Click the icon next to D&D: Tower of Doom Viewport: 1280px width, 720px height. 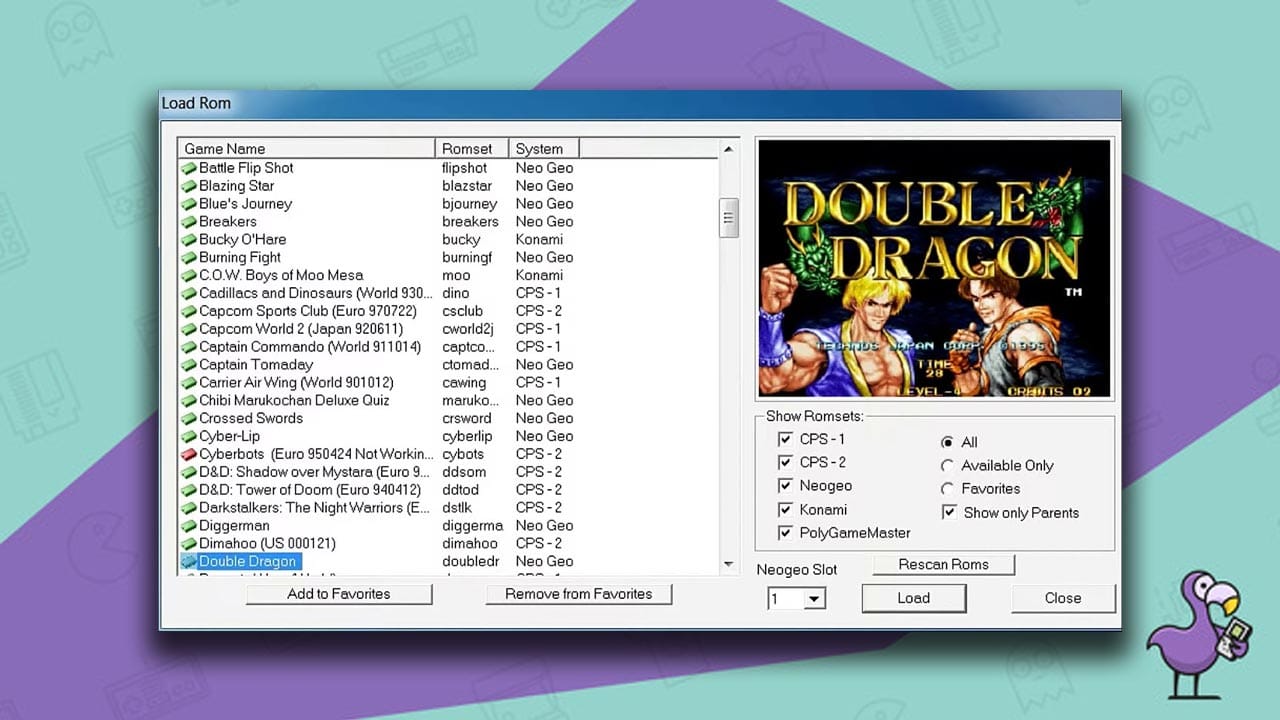click(188, 490)
